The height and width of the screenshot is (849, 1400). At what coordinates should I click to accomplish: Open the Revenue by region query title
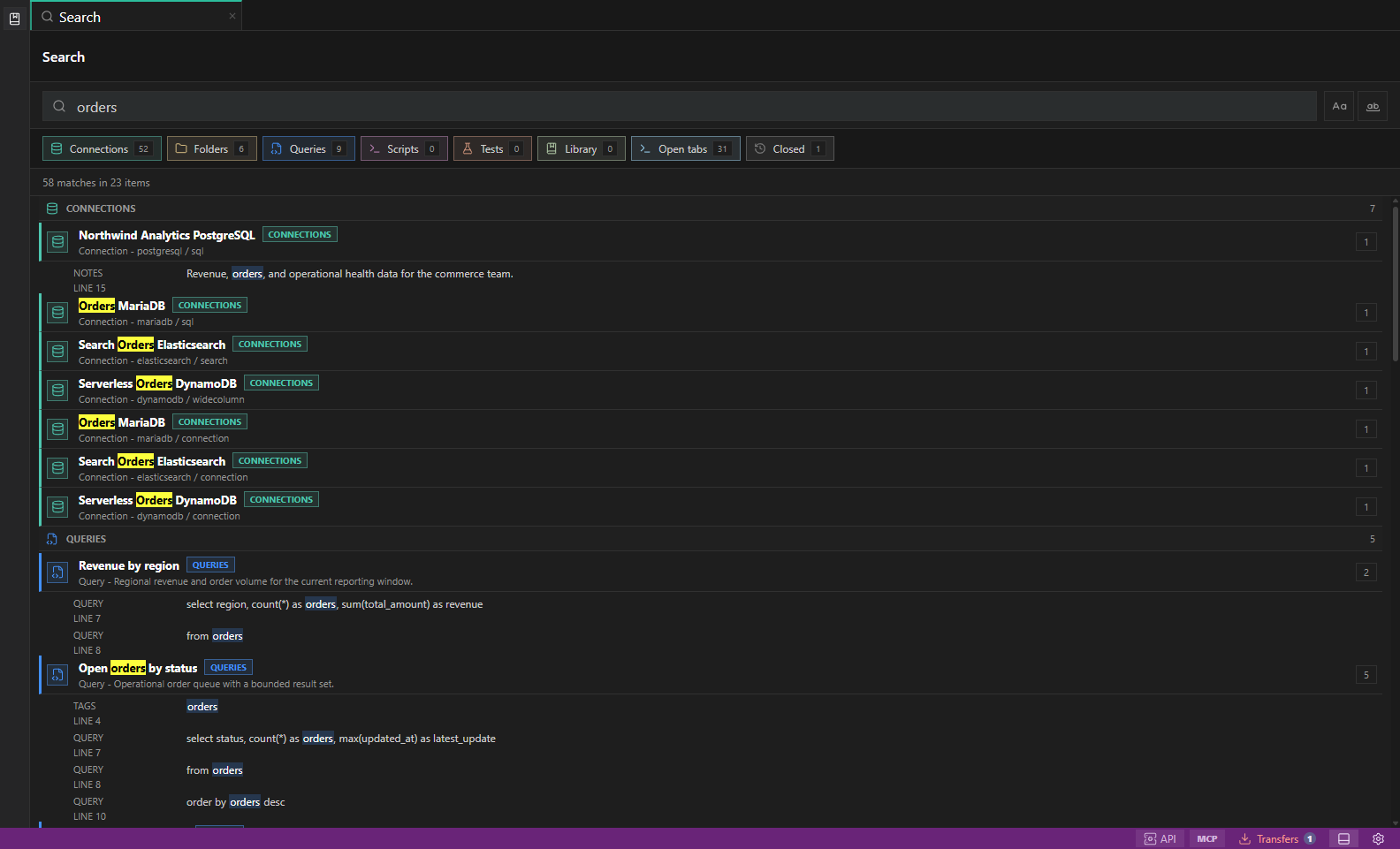point(129,565)
